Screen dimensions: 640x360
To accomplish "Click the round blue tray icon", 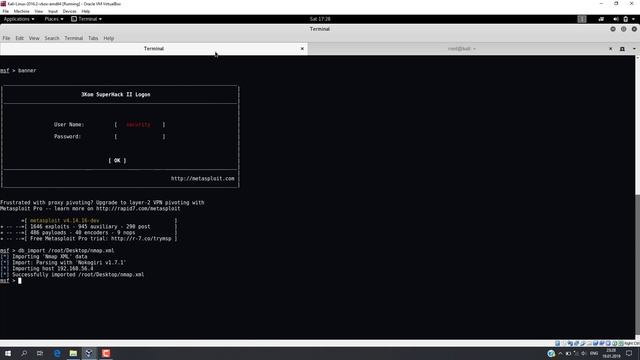I will tap(551, 353).
